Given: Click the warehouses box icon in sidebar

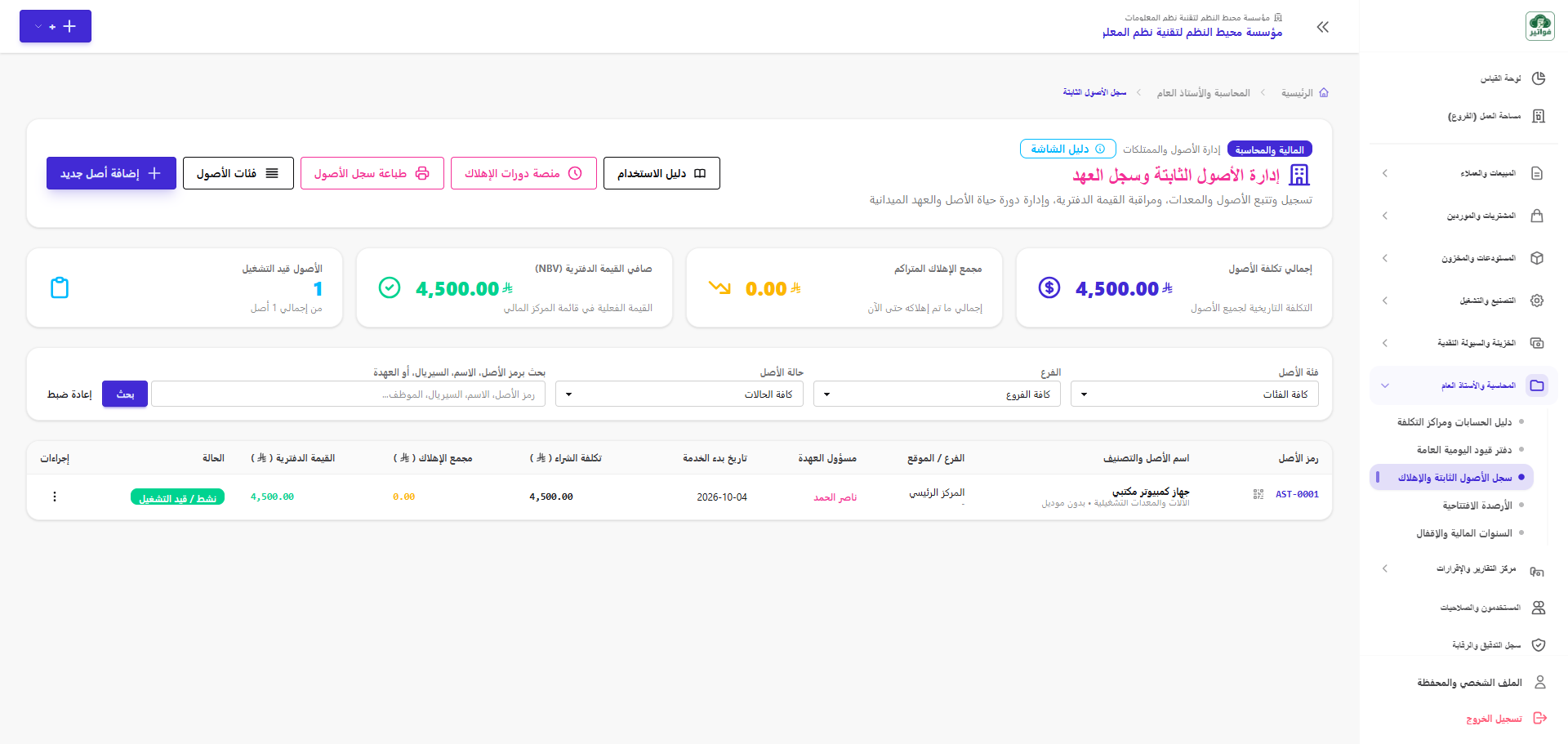Looking at the screenshot, I should pyautogui.click(x=1537, y=258).
